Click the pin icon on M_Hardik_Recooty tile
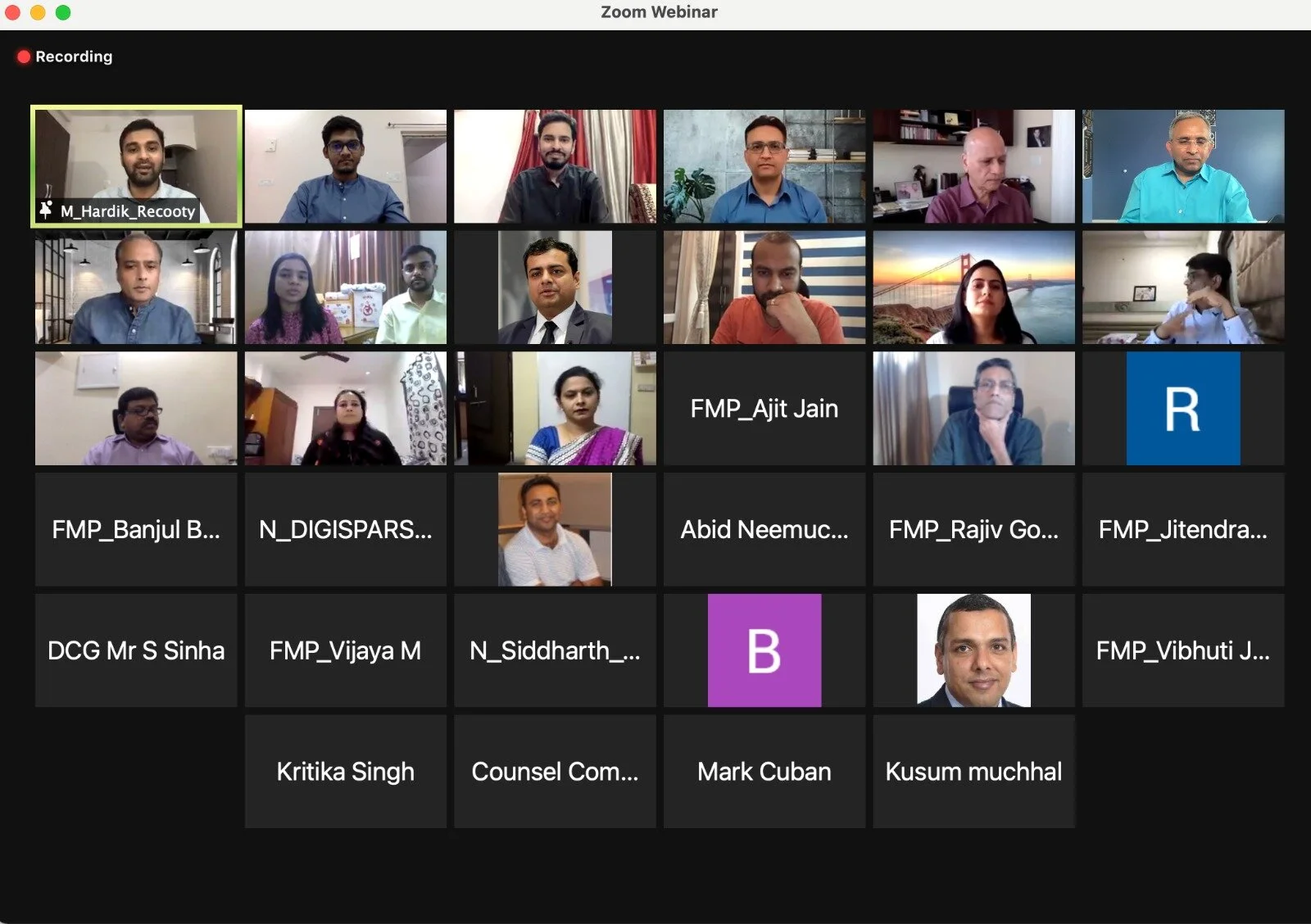The image size is (1311, 924). [x=46, y=210]
